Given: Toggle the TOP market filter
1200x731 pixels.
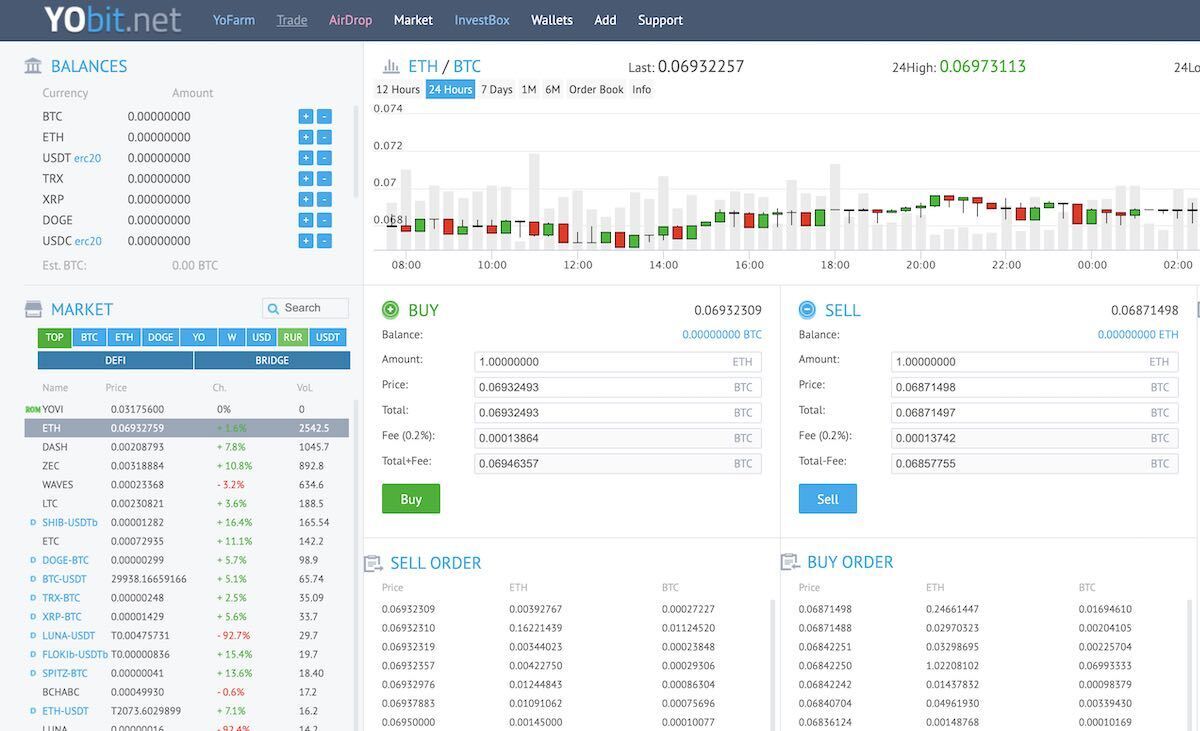Looking at the screenshot, I should tap(54, 337).
